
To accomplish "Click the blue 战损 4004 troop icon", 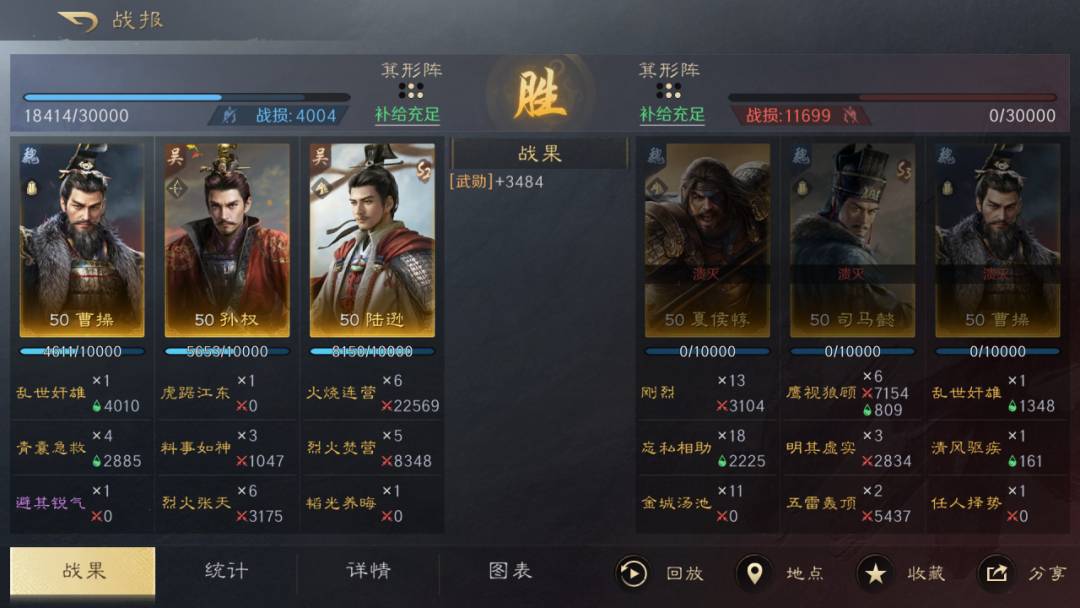I will (x=229, y=116).
